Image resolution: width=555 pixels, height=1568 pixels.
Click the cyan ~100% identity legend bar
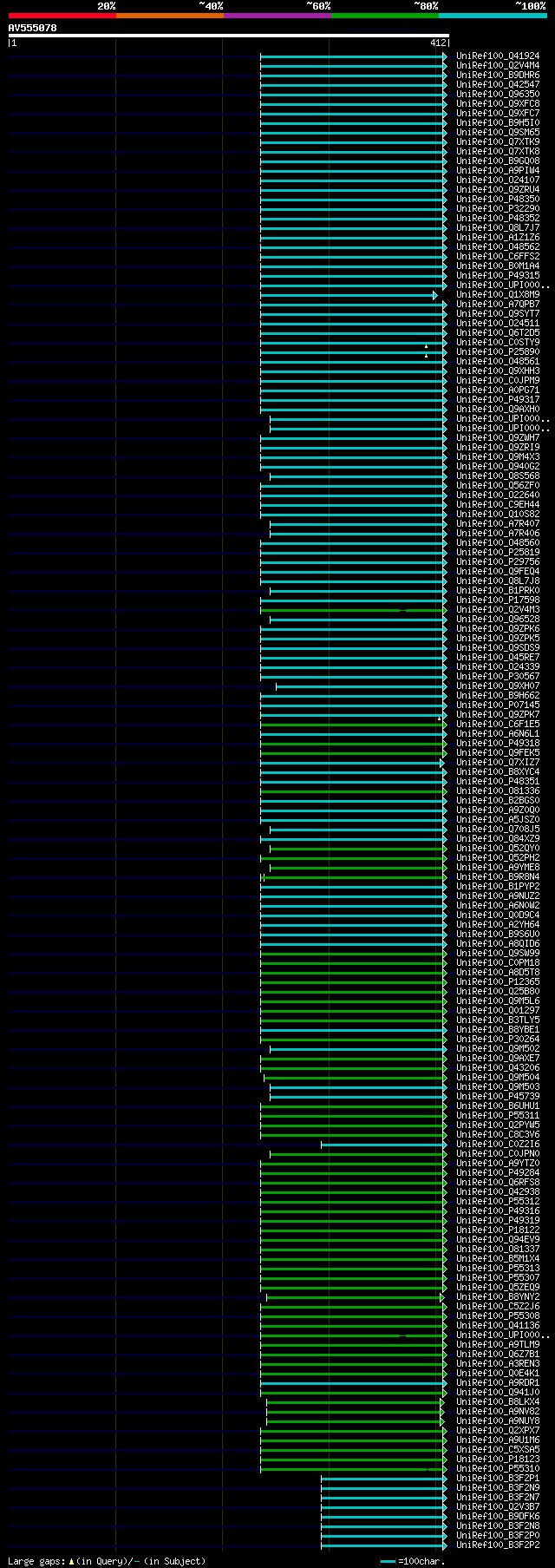tap(493, 16)
